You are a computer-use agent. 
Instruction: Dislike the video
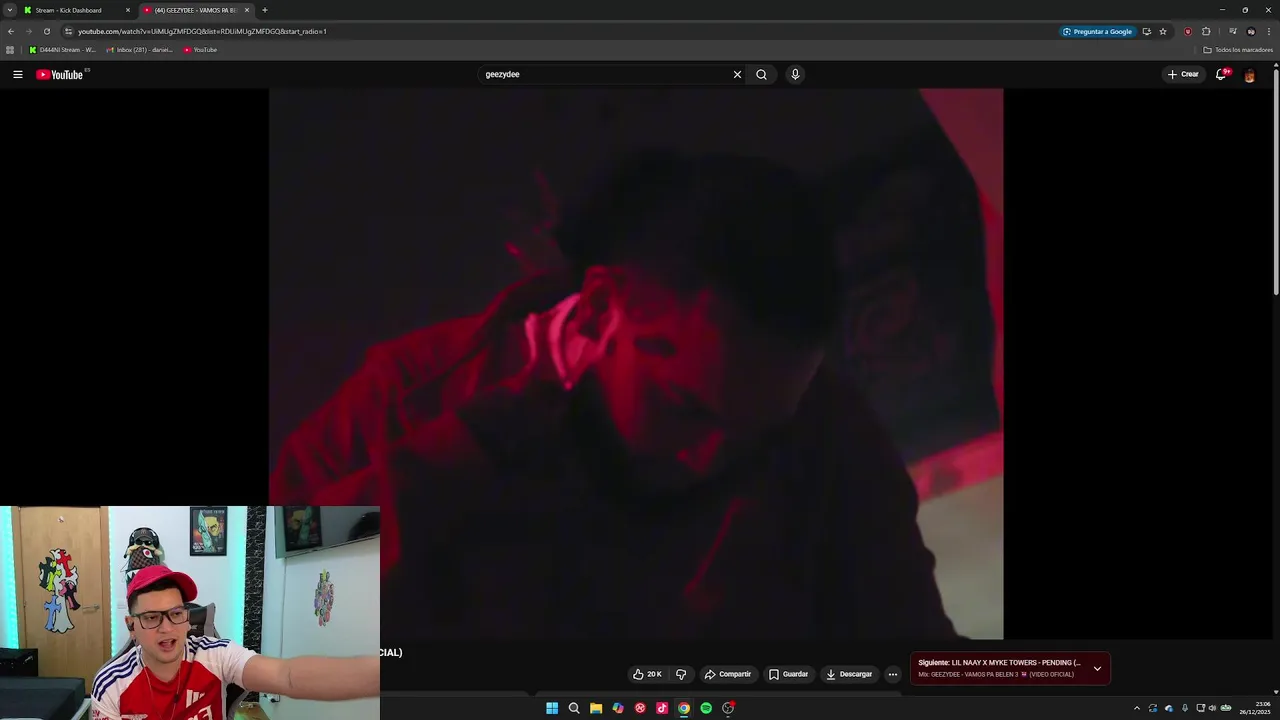[x=681, y=674]
